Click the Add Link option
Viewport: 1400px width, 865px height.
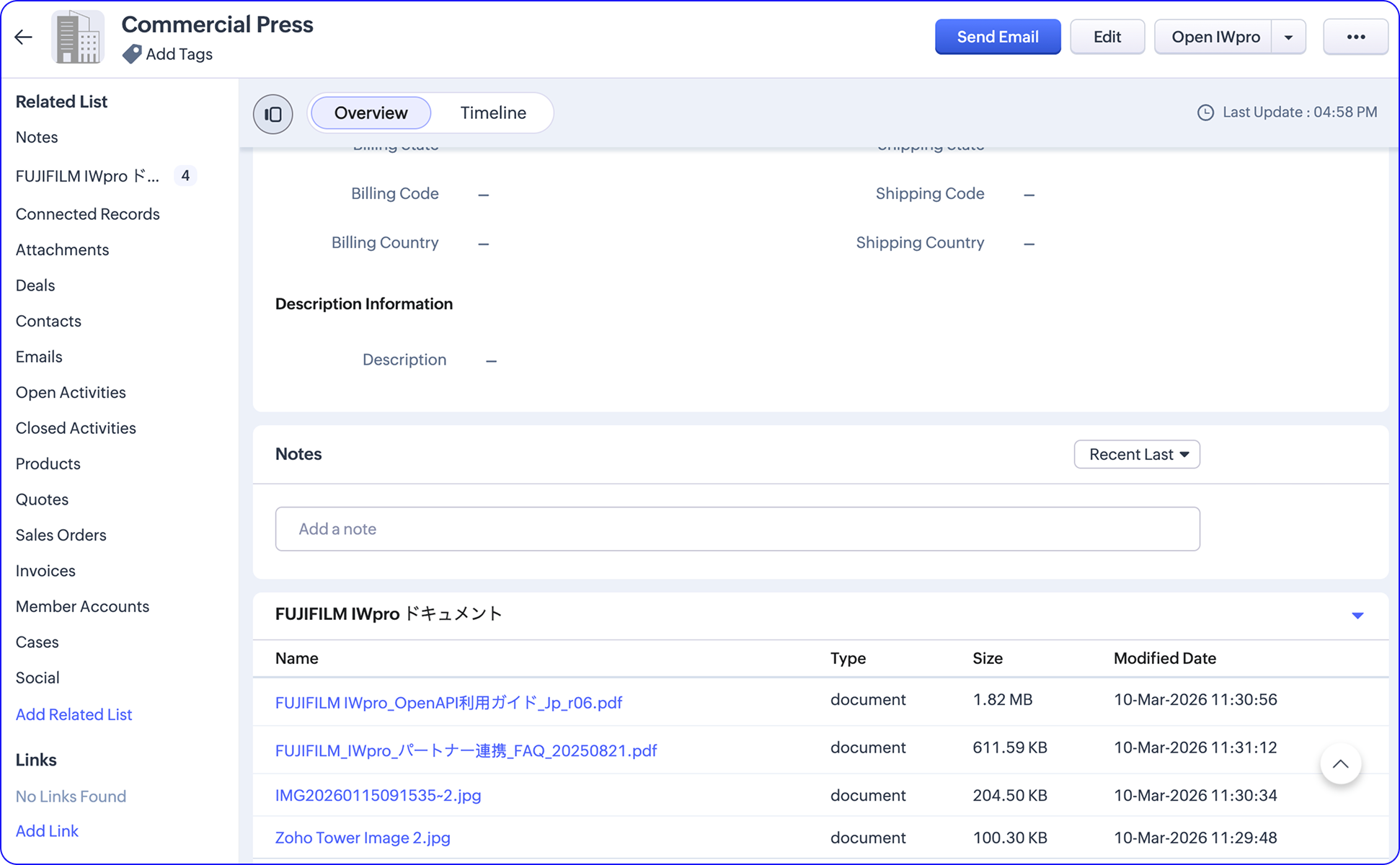(48, 830)
